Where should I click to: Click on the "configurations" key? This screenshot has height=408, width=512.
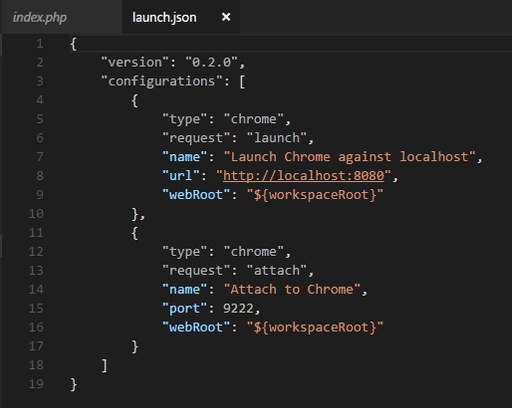pyautogui.click(x=162, y=81)
